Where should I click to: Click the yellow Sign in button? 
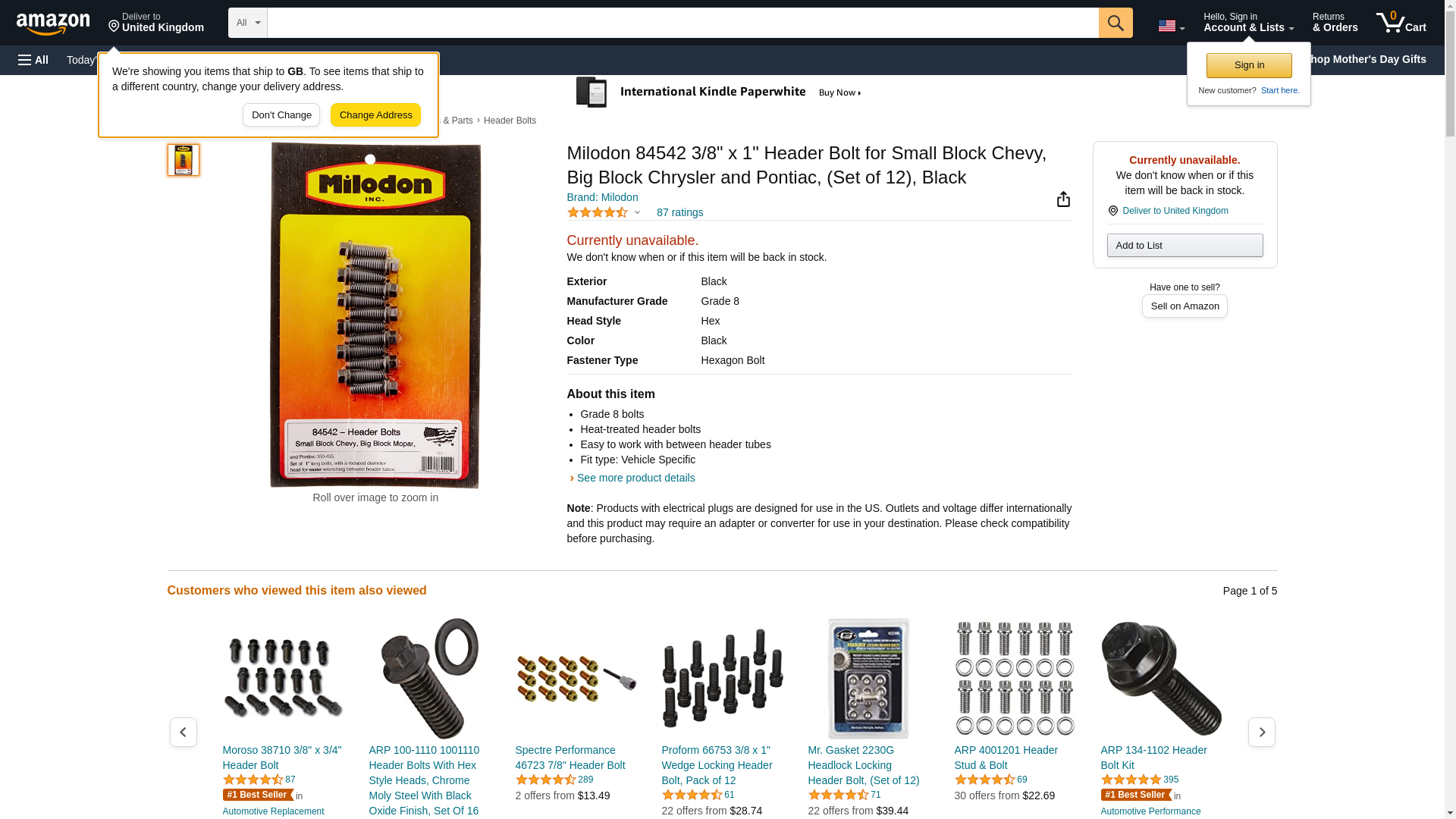(x=1249, y=65)
